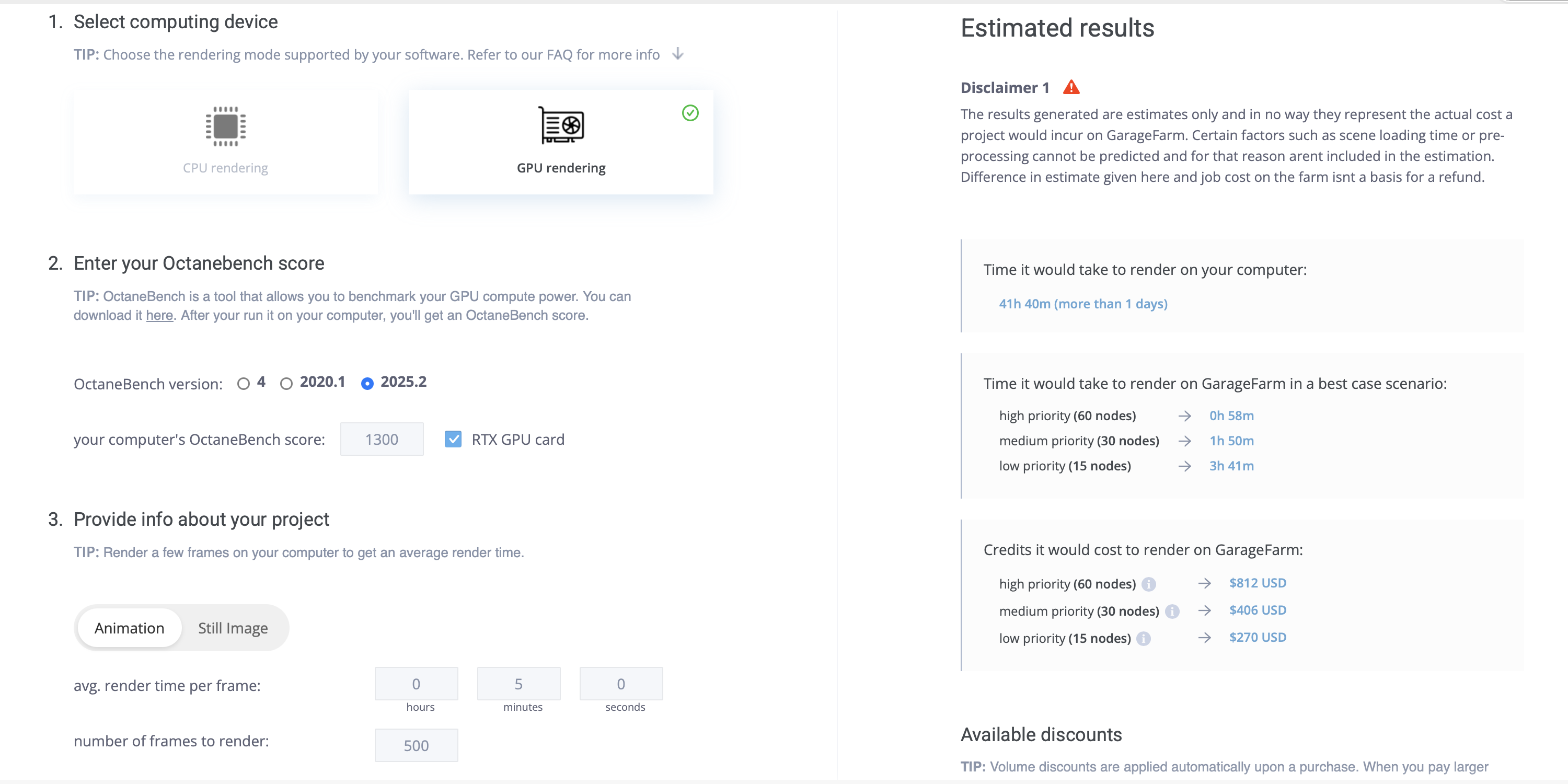Select the Animation tab
The width and height of the screenshot is (1568, 784).
[x=129, y=628]
